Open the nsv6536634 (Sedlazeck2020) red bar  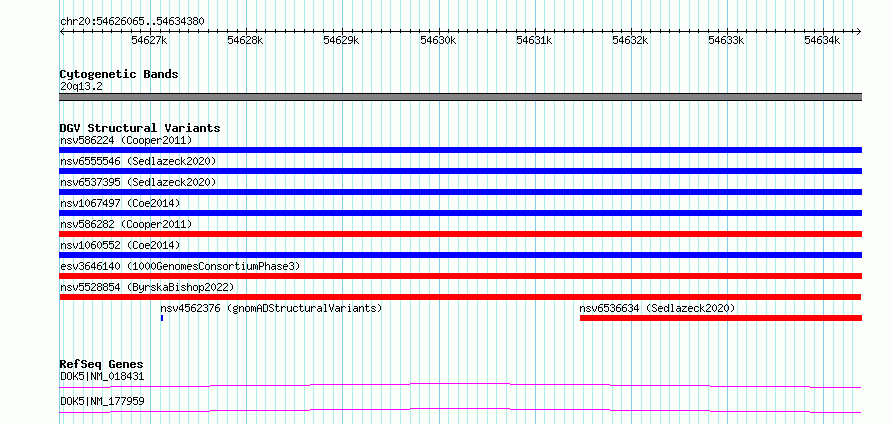(721, 318)
